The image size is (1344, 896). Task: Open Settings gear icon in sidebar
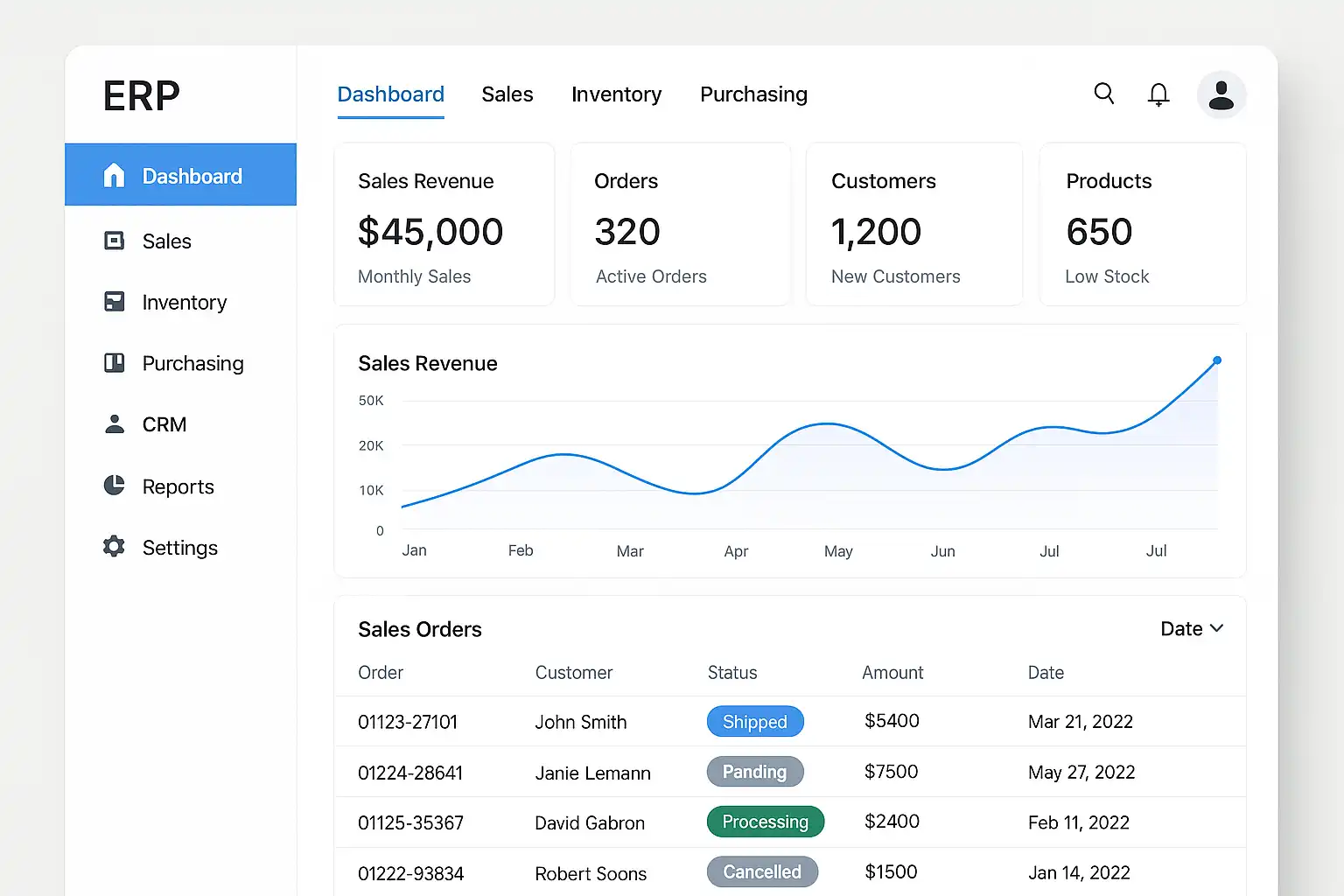(x=115, y=547)
